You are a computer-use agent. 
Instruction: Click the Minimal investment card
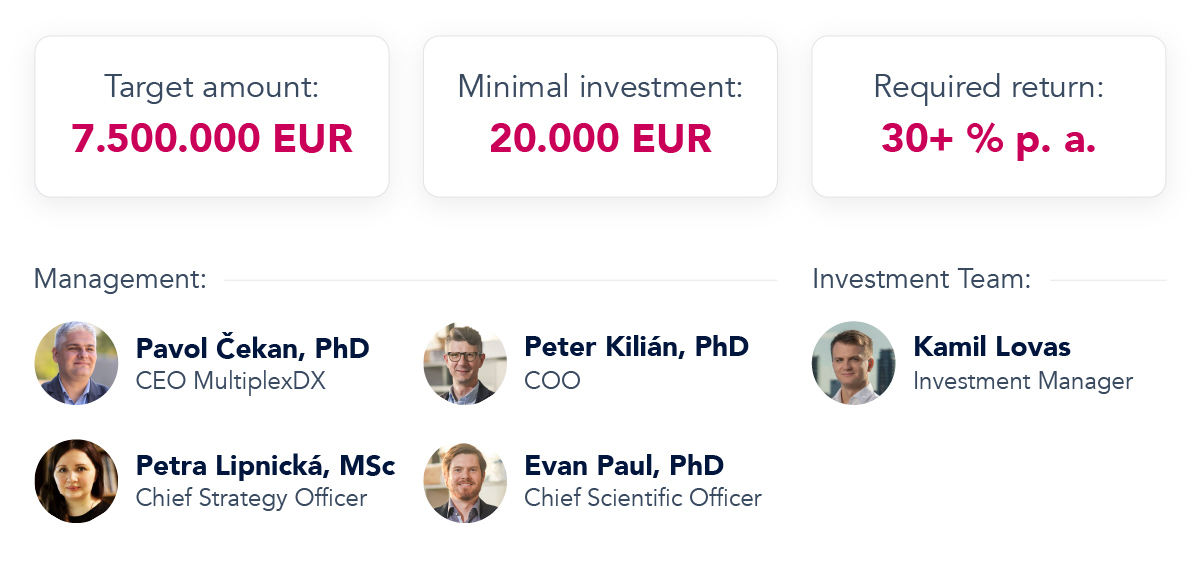point(600,116)
